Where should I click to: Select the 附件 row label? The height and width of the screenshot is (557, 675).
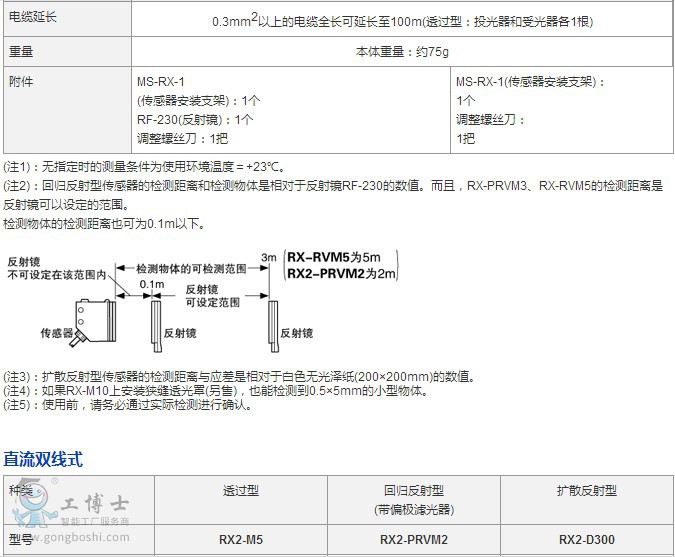coord(21,81)
